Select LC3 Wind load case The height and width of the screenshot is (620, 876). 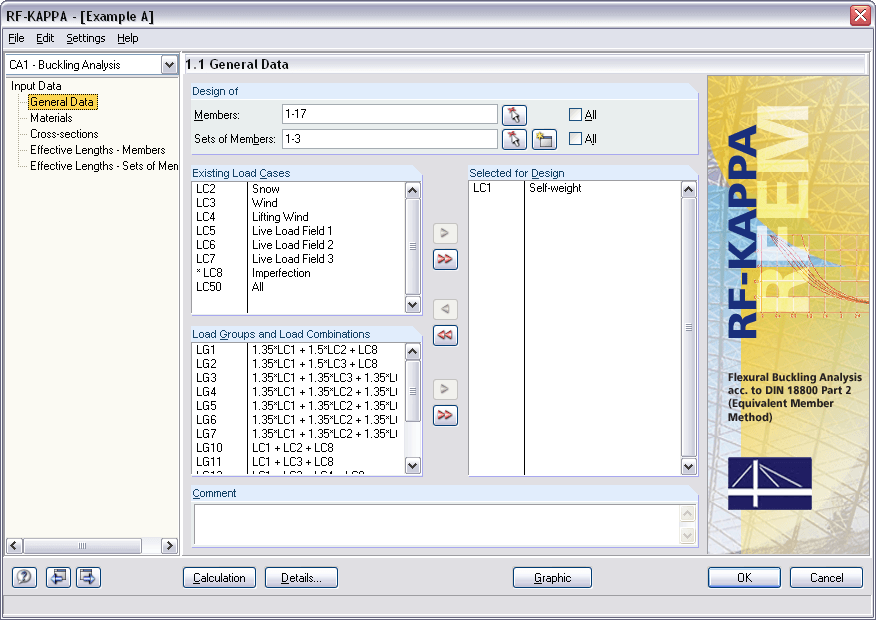(x=298, y=203)
